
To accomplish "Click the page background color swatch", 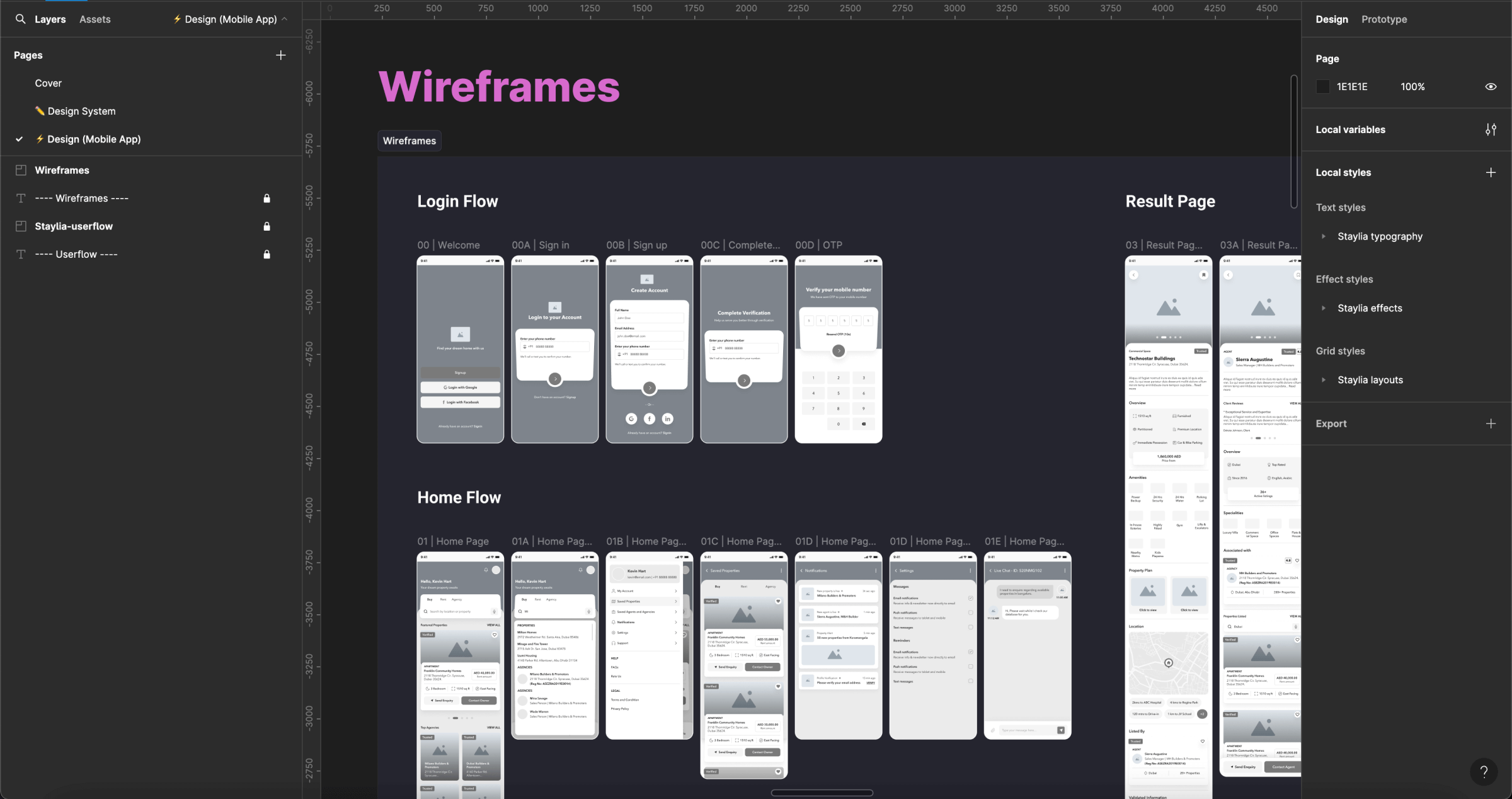I will coord(1323,87).
